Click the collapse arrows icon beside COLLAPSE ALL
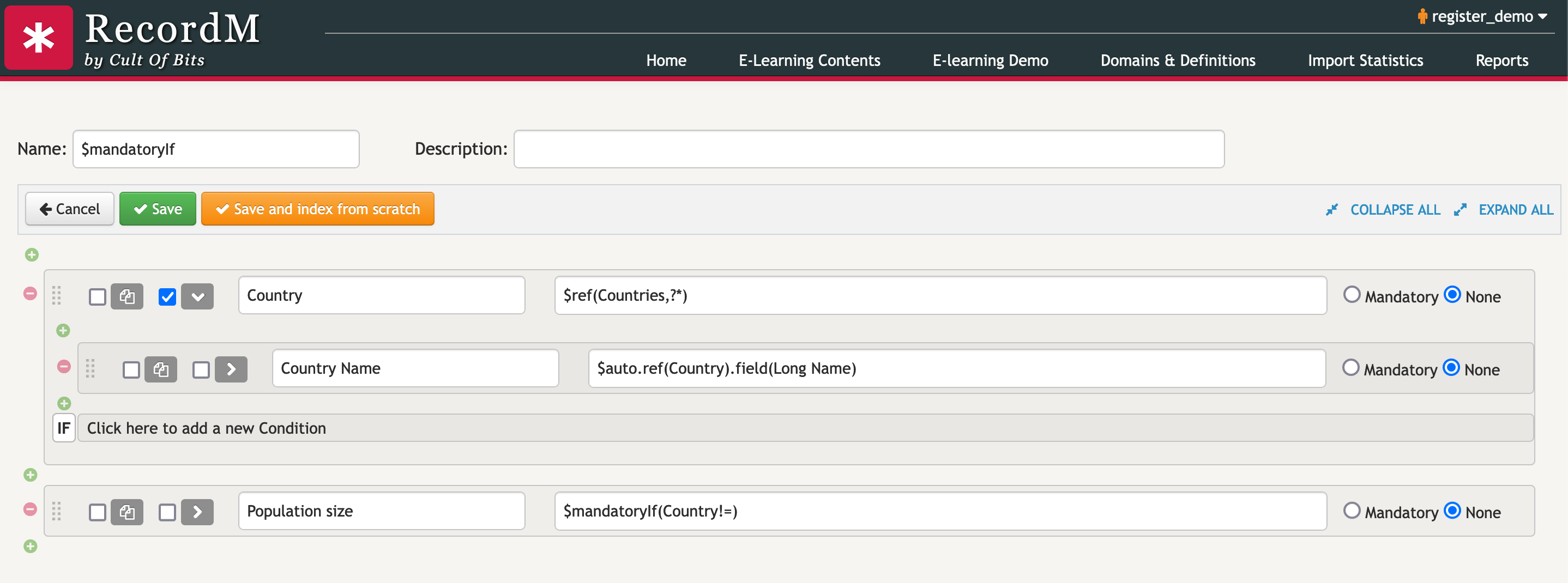Image resolution: width=1568 pixels, height=583 pixels. click(1332, 209)
